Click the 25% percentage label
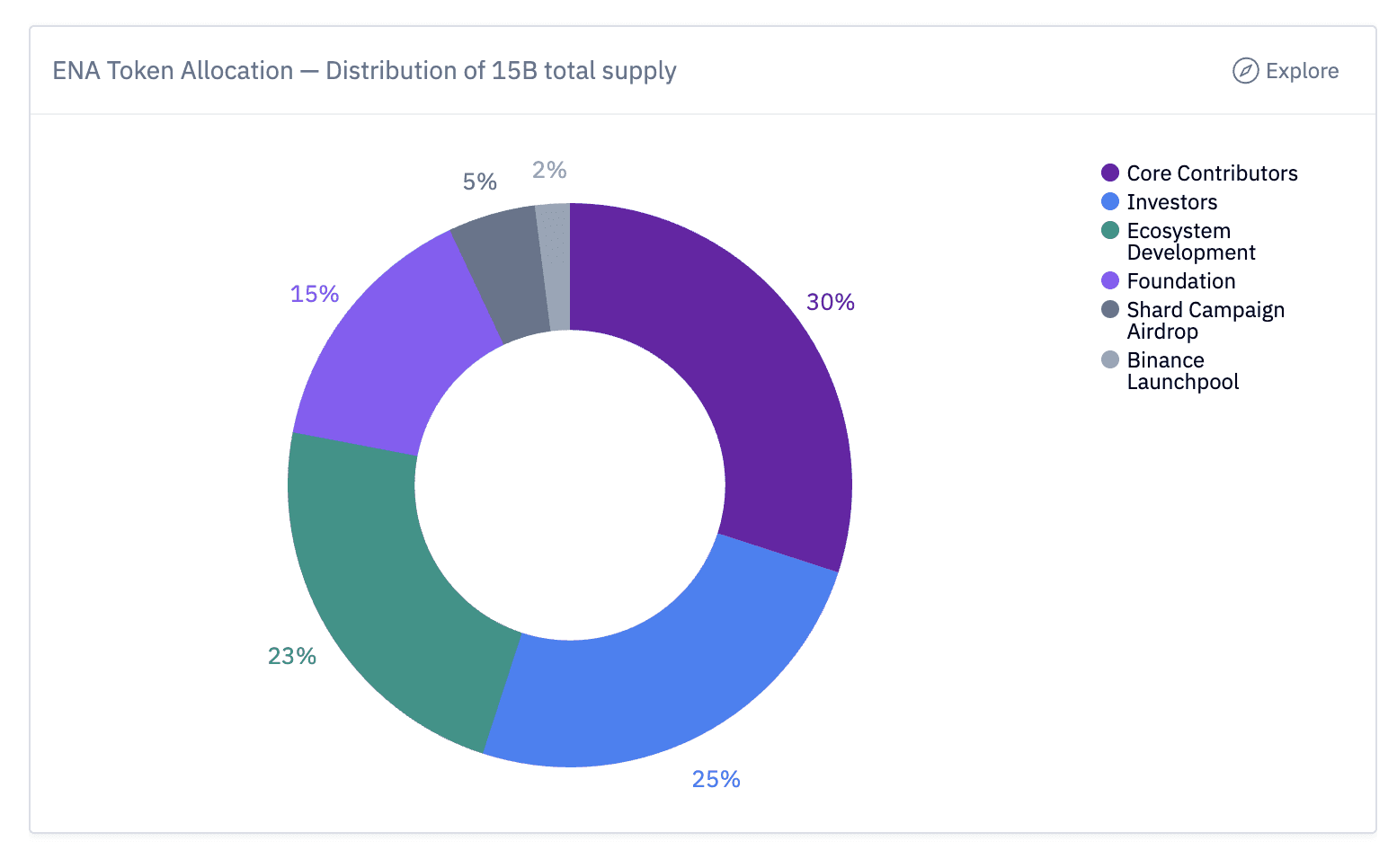This screenshot has height=868, width=1397. pyautogui.click(x=715, y=778)
